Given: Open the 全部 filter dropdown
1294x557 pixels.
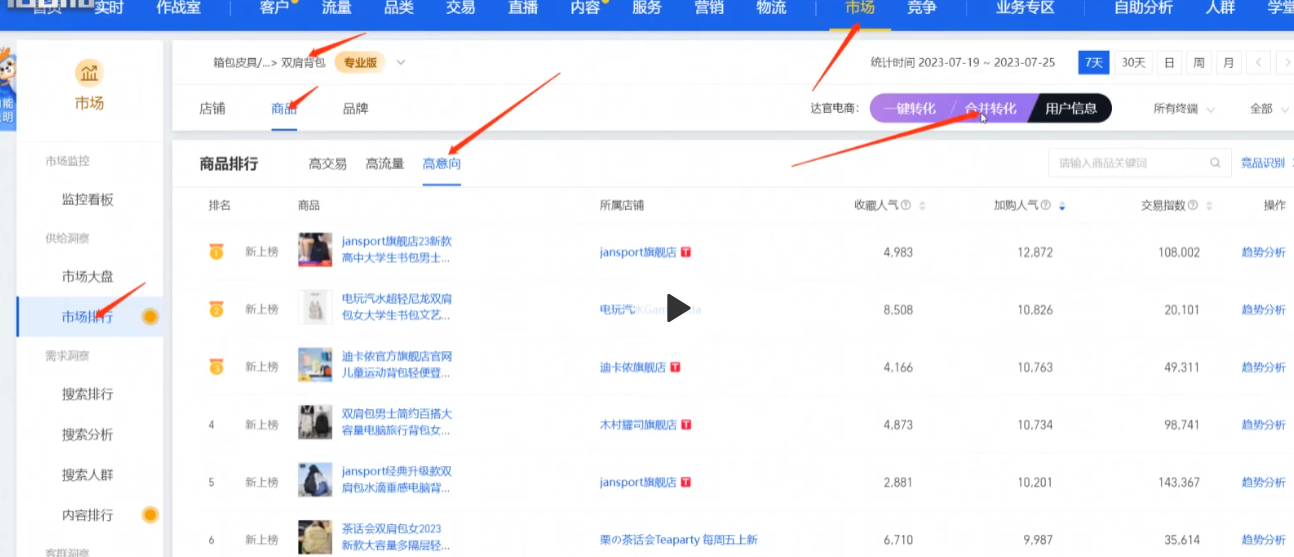Looking at the screenshot, I should click(1267, 108).
